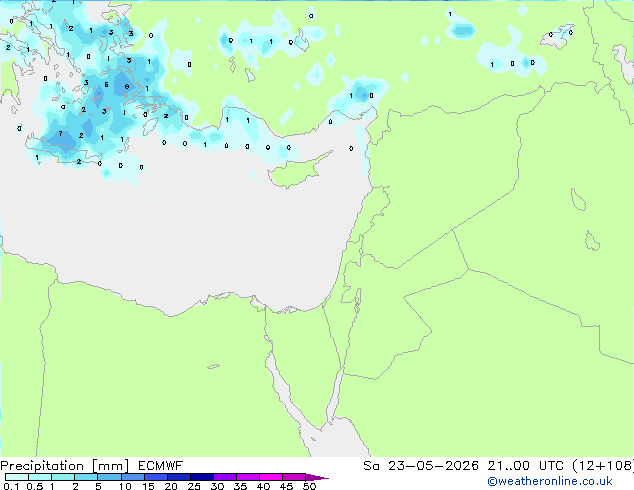Click the legend tick label '40'
Image resolution: width=634 pixels, height=490 pixels.
click(x=263, y=486)
